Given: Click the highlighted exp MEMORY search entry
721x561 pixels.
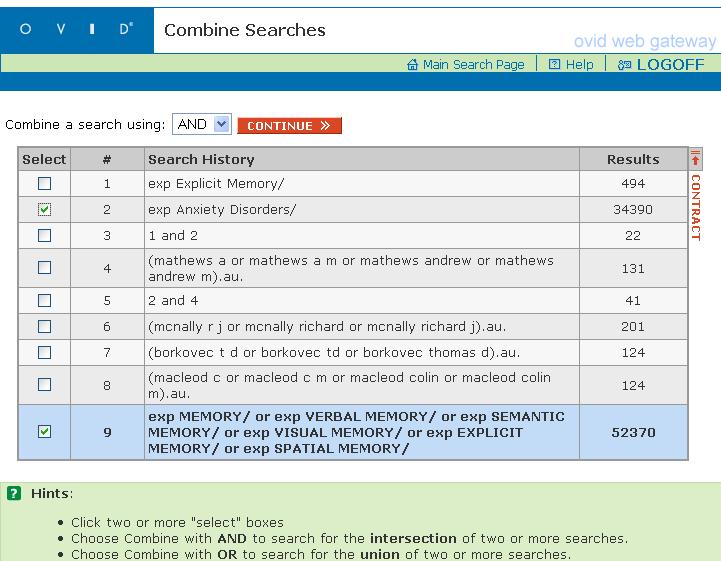Looking at the screenshot, I should [356, 432].
